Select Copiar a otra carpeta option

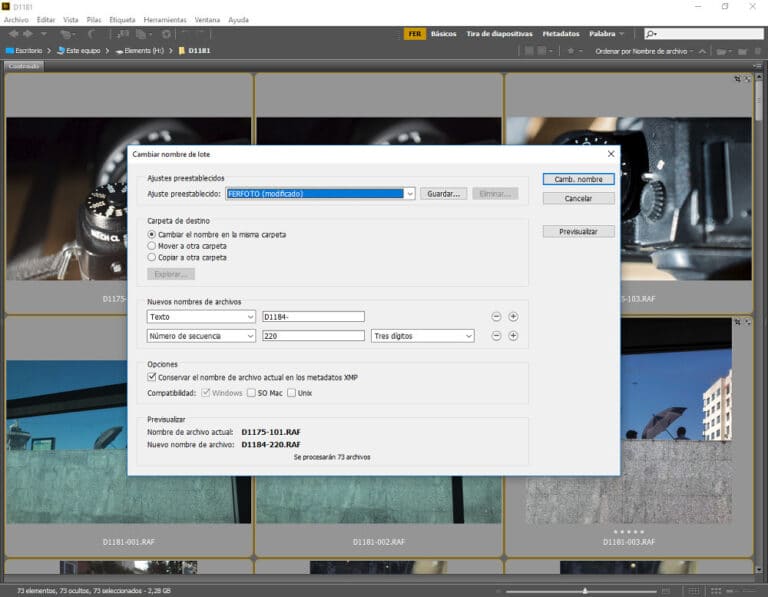151,257
